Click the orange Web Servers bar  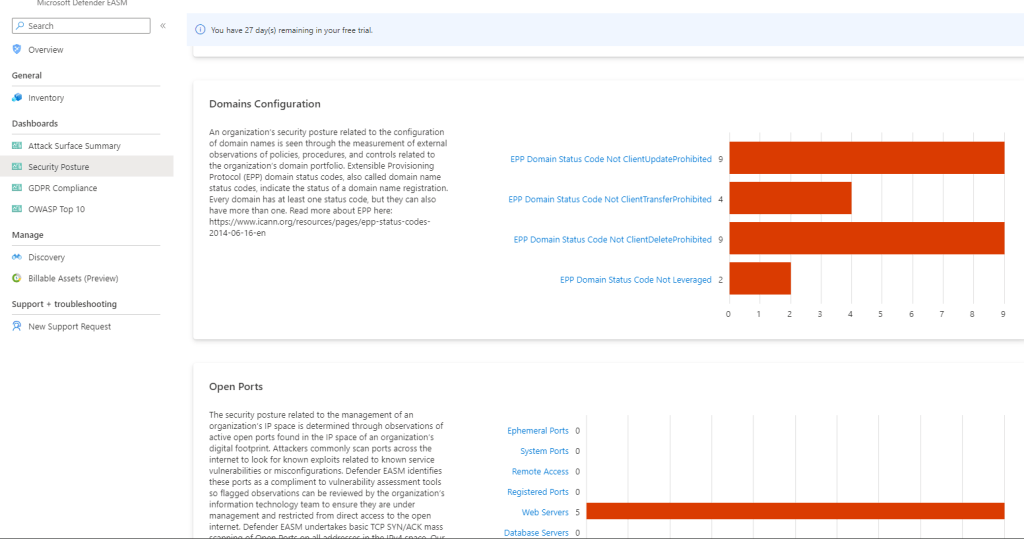tap(795, 512)
